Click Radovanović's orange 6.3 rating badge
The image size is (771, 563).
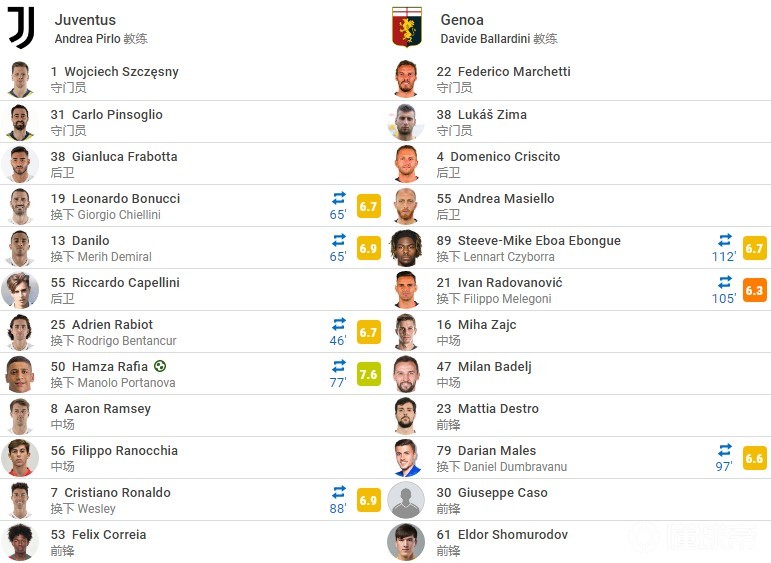(754, 291)
